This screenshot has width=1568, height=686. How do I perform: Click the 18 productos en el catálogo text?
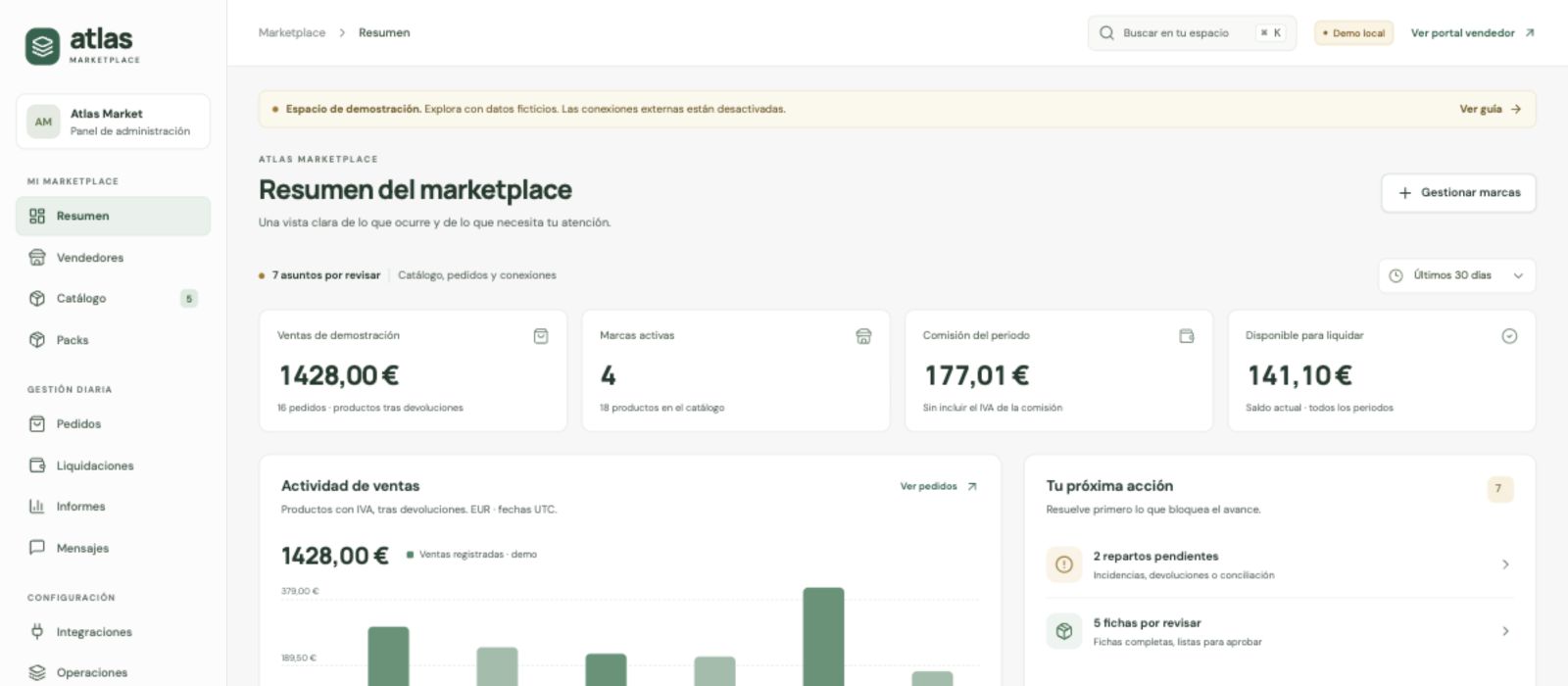tap(662, 408)
